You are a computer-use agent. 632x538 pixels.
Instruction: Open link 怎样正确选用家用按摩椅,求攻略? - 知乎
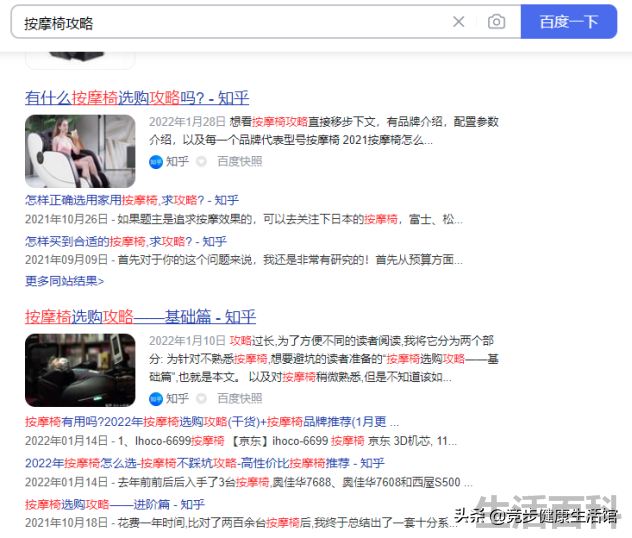(132, 200)
